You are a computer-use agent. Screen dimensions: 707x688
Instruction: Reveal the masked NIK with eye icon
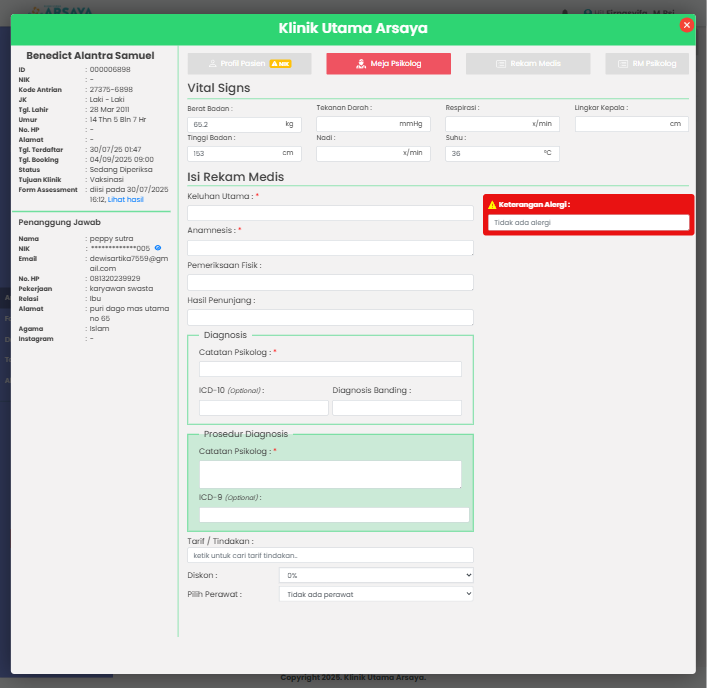pos(158,248)
